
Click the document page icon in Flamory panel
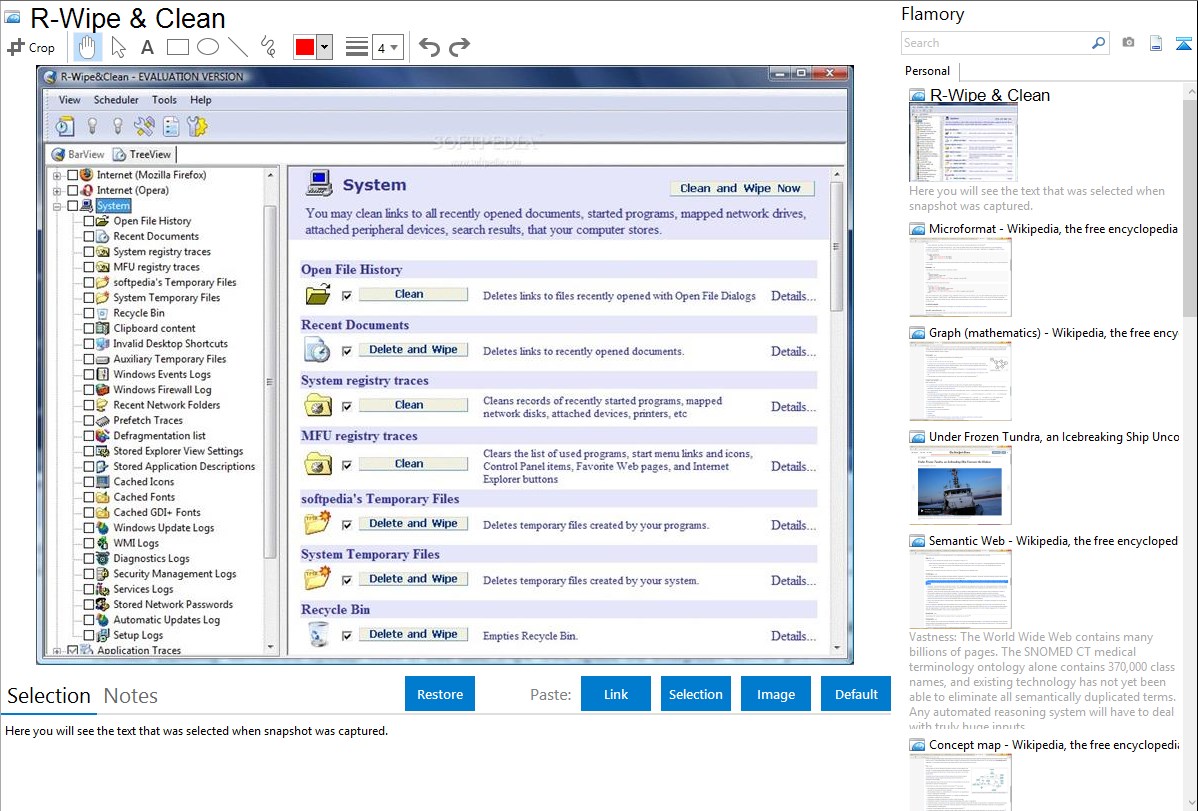(x=1156, y=43)
